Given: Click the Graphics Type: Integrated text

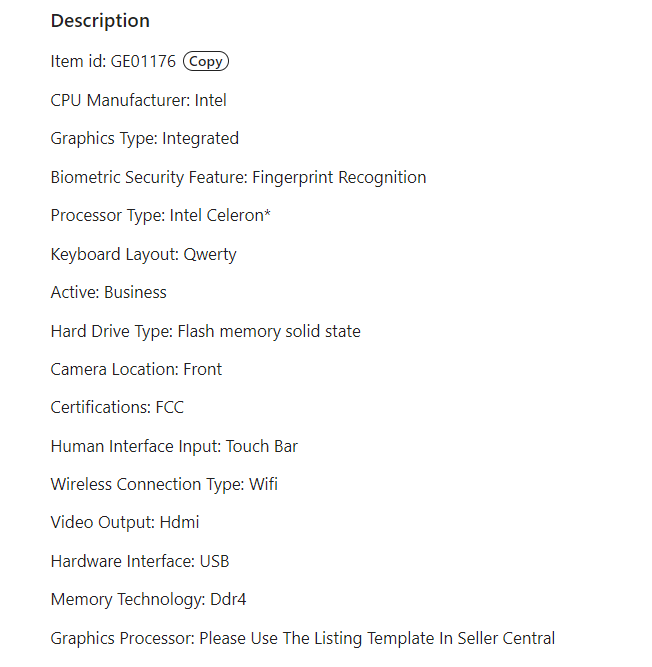Looking at the screenshot, I should click(x=144, y=139).
